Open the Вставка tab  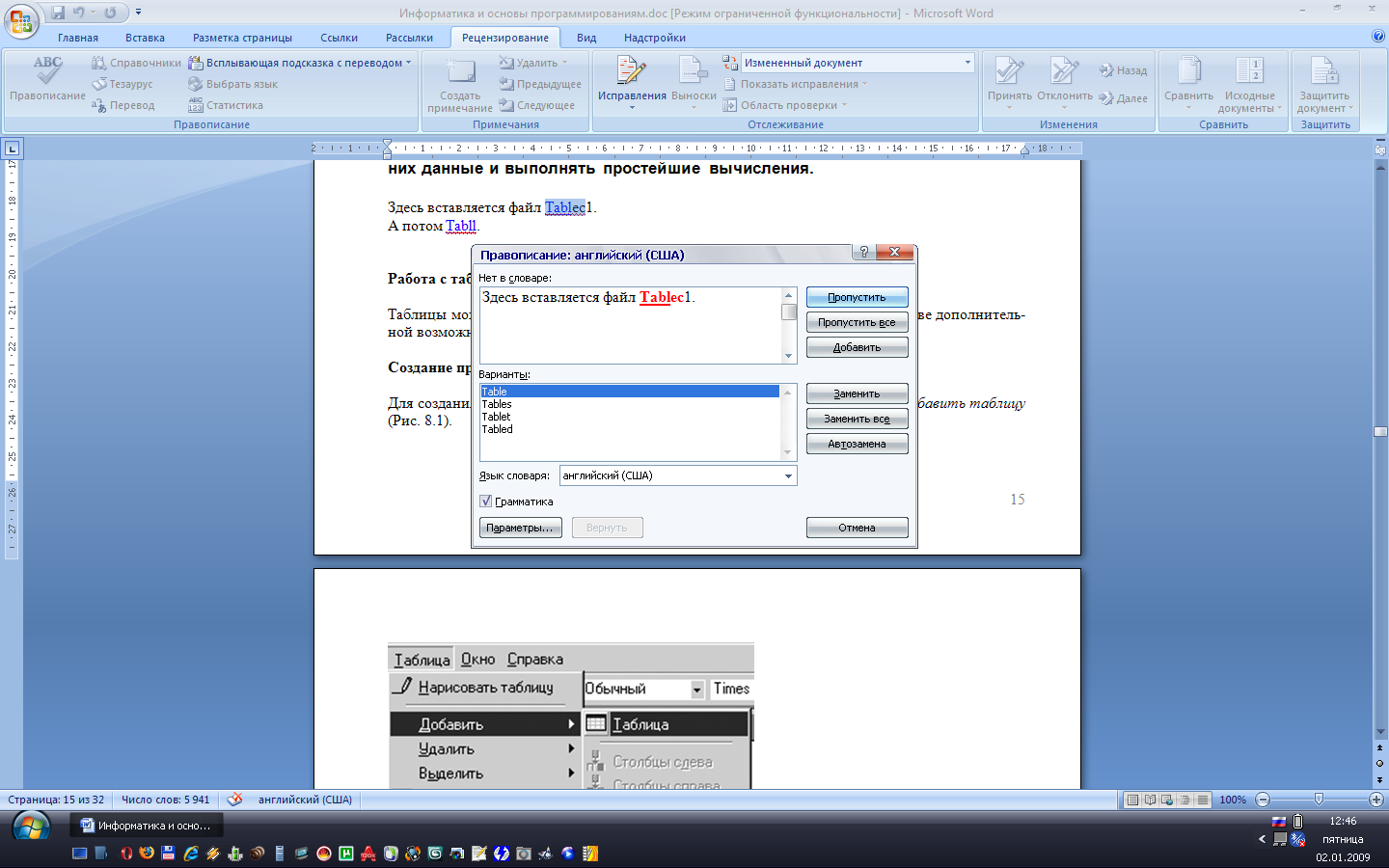pos(145,38)
